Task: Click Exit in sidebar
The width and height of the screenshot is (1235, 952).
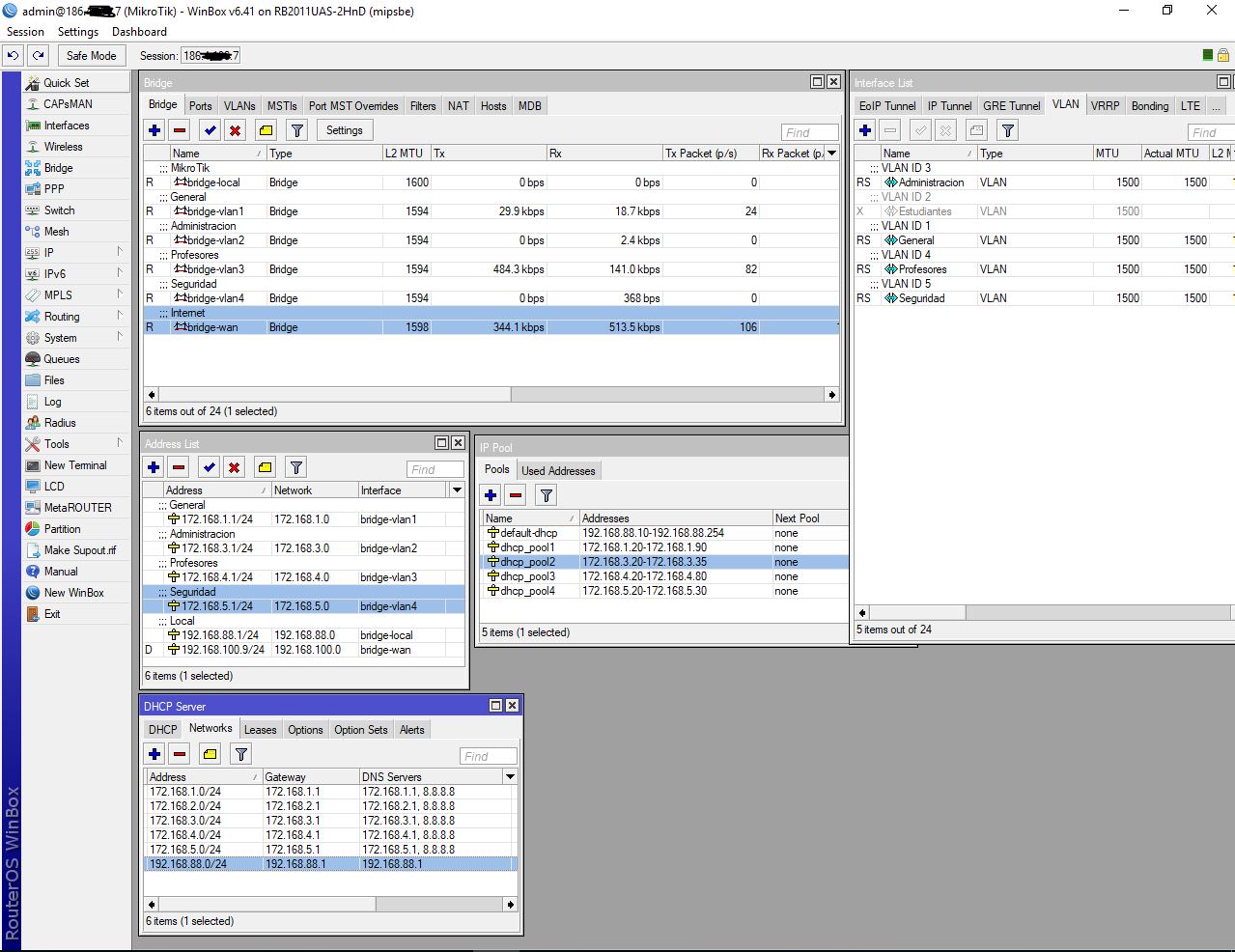Action: (76, 614)
